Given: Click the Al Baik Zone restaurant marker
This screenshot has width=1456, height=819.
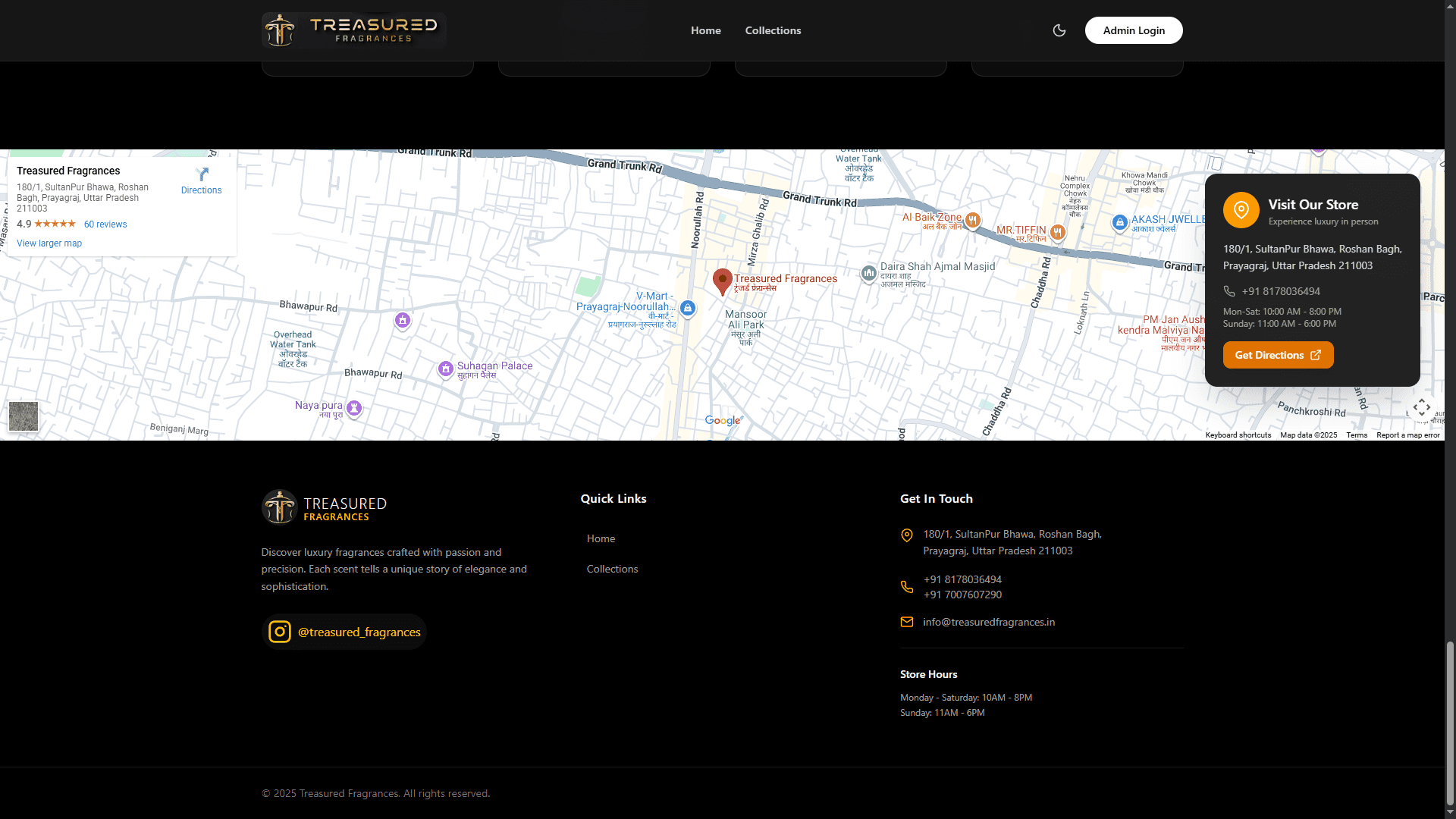Looking at the screenshot, I should [972, 220].
